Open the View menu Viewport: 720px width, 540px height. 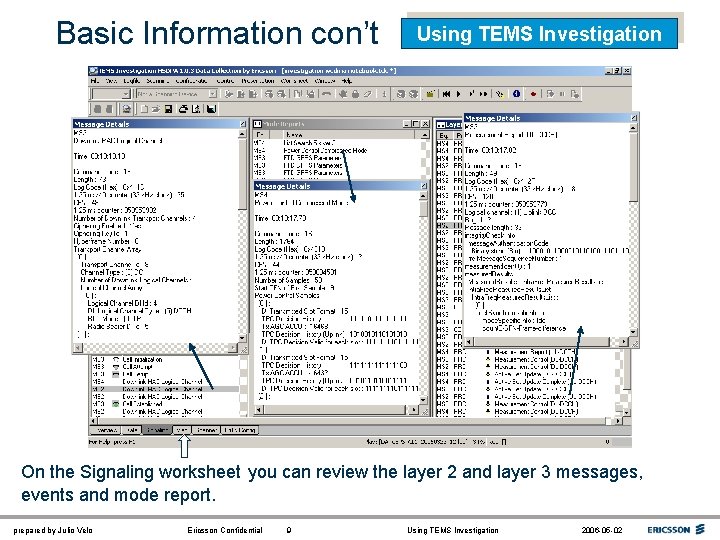coord(111,81)
